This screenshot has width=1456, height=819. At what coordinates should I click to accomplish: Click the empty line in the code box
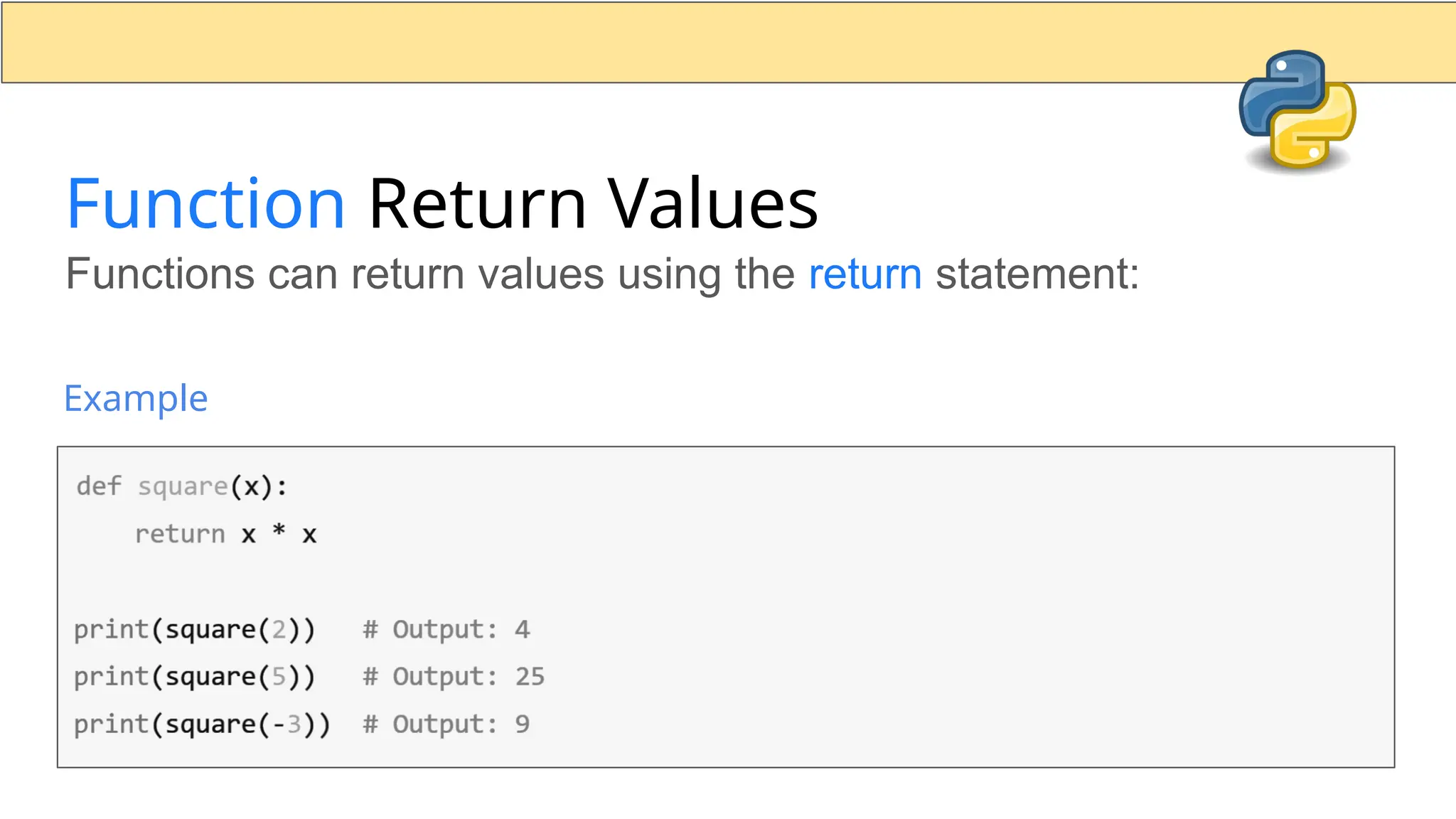point(427,582)
